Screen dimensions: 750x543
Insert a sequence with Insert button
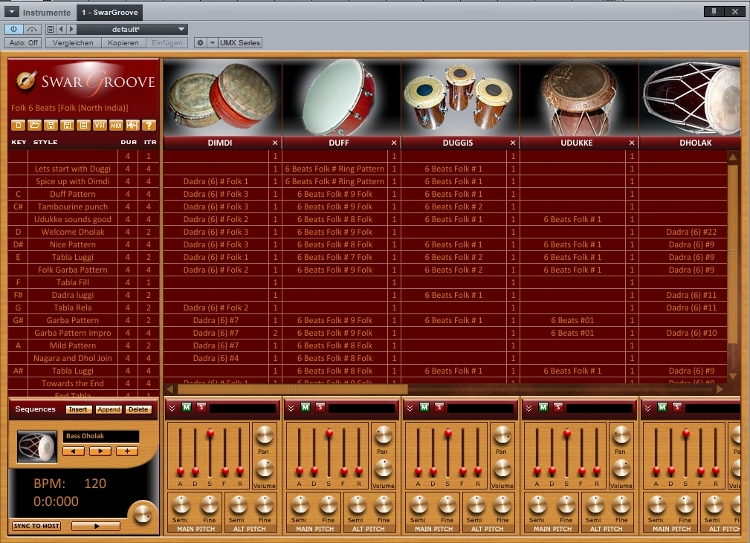[78, 410]
